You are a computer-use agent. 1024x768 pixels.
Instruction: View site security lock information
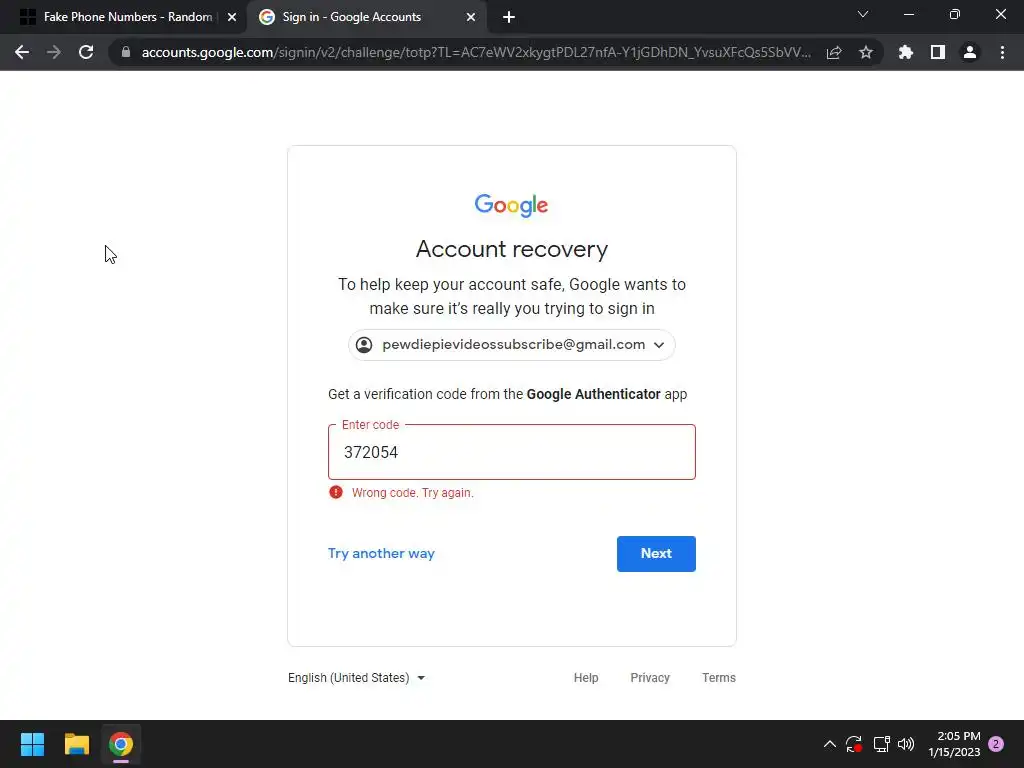point(126,52)
